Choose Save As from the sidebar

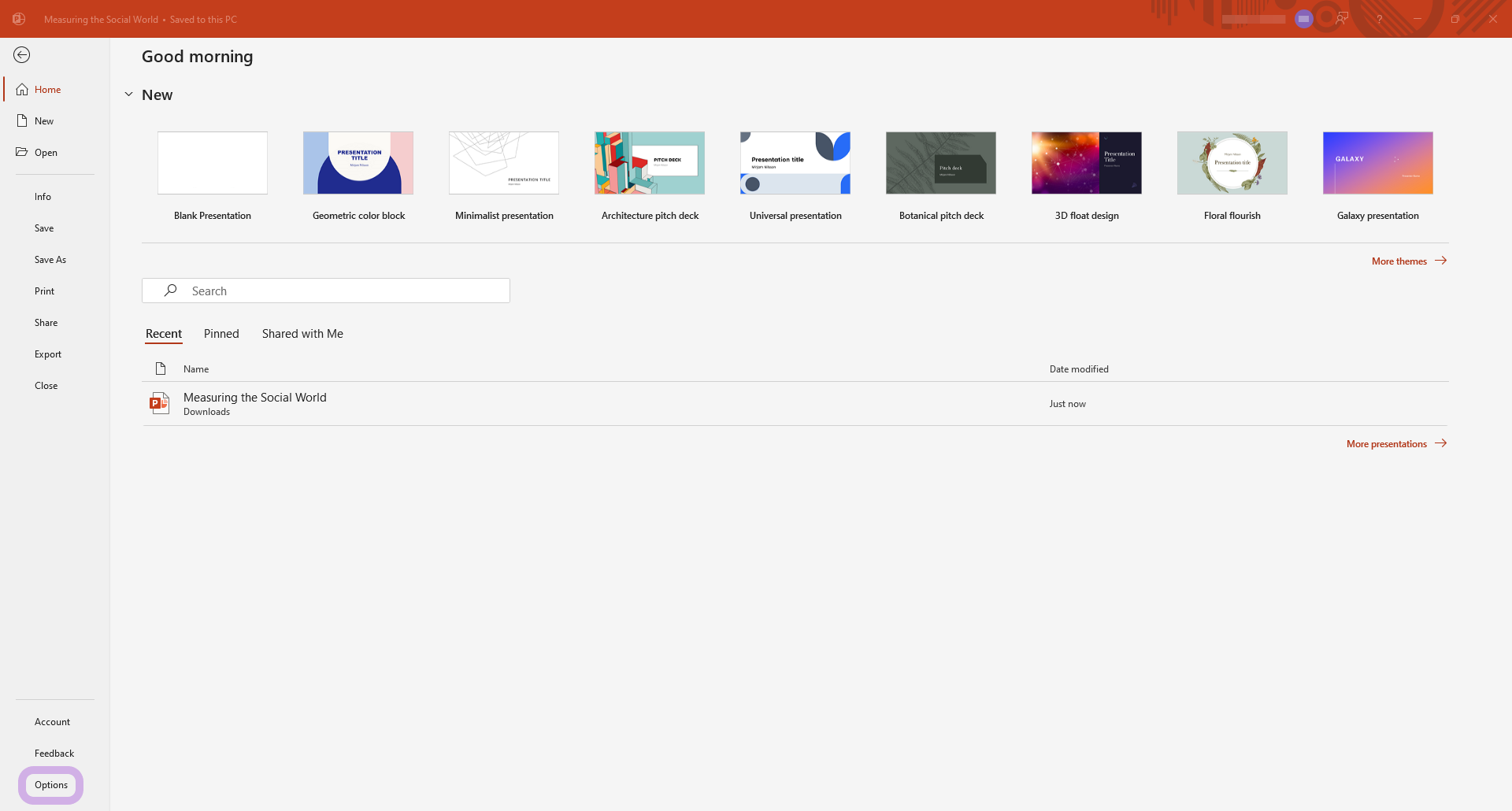(55, 260)
